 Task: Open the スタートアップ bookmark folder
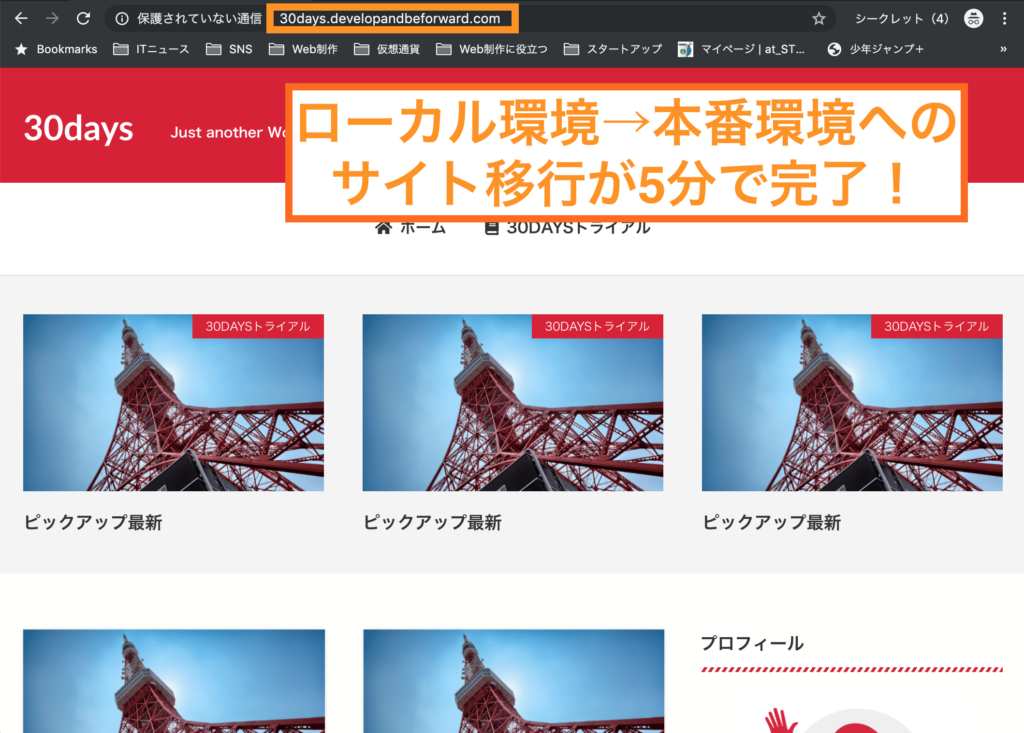[x=612, y=49]
